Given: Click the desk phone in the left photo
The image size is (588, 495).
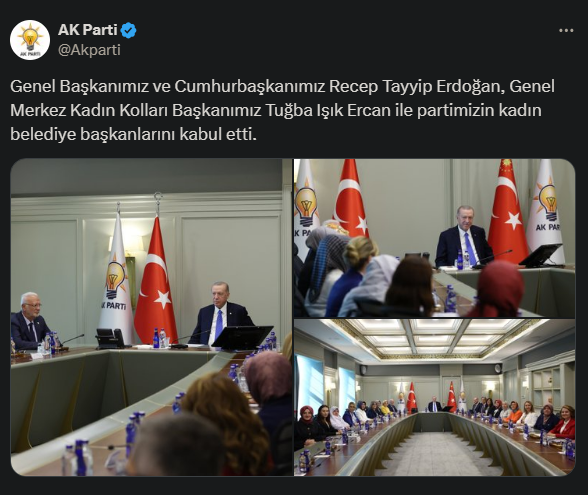Looking at the screenshot, I should pos(110,338).
